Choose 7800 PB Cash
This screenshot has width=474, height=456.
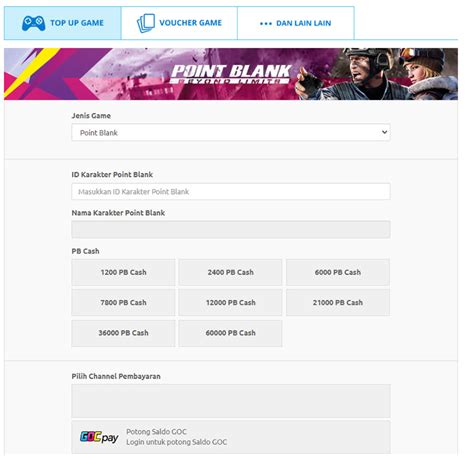click(x=123, y=303)
